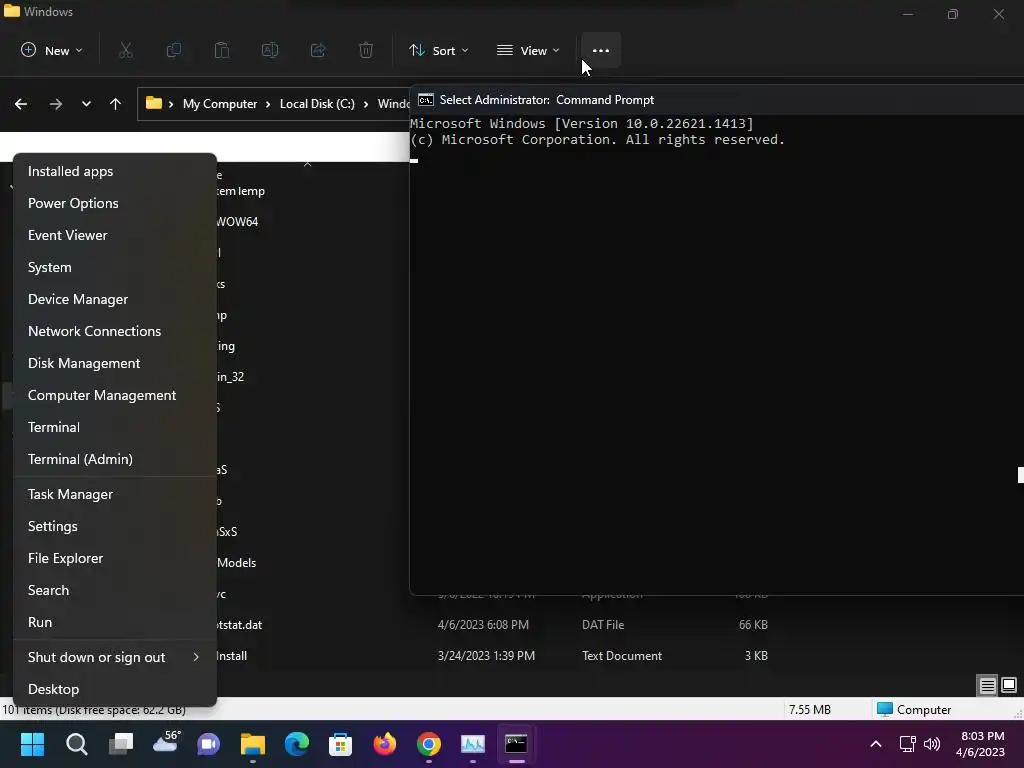Launch Terminal (Admin)
The image size is (1024, 768).
point(115,459)
